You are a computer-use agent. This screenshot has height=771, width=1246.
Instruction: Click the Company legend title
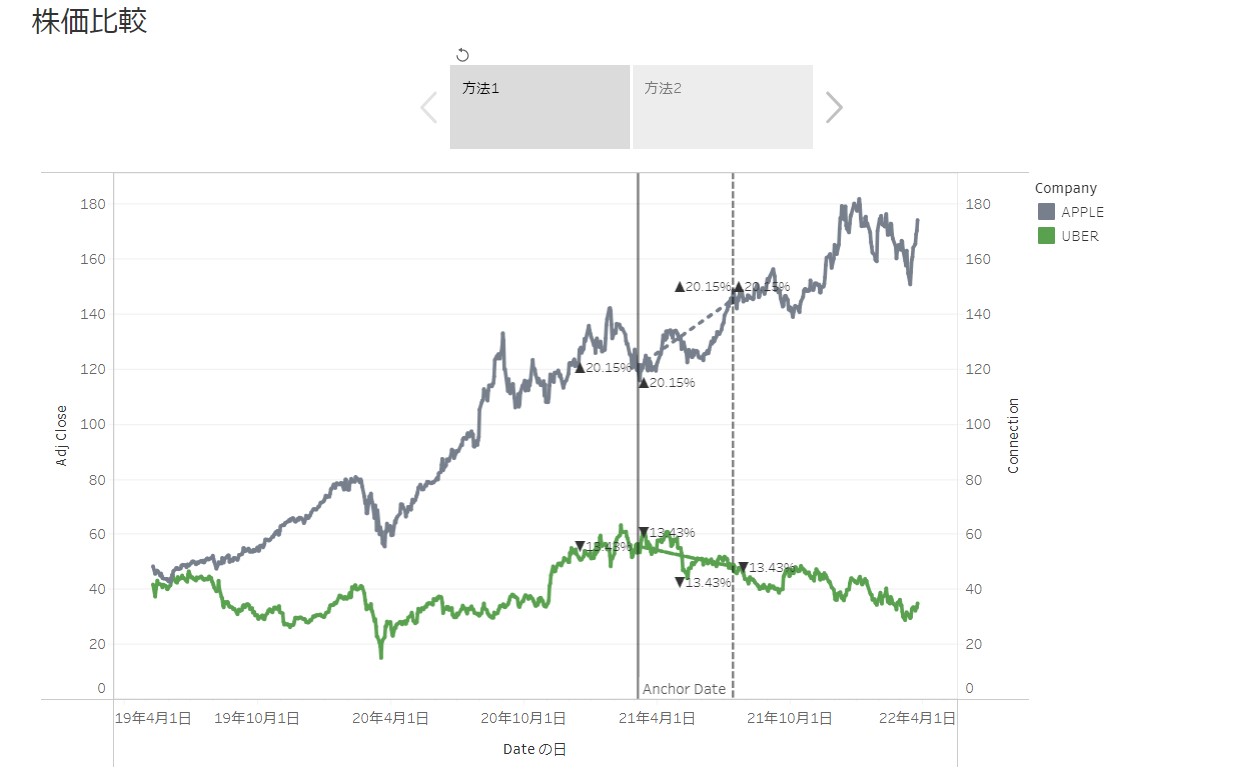coord(1066,187)
